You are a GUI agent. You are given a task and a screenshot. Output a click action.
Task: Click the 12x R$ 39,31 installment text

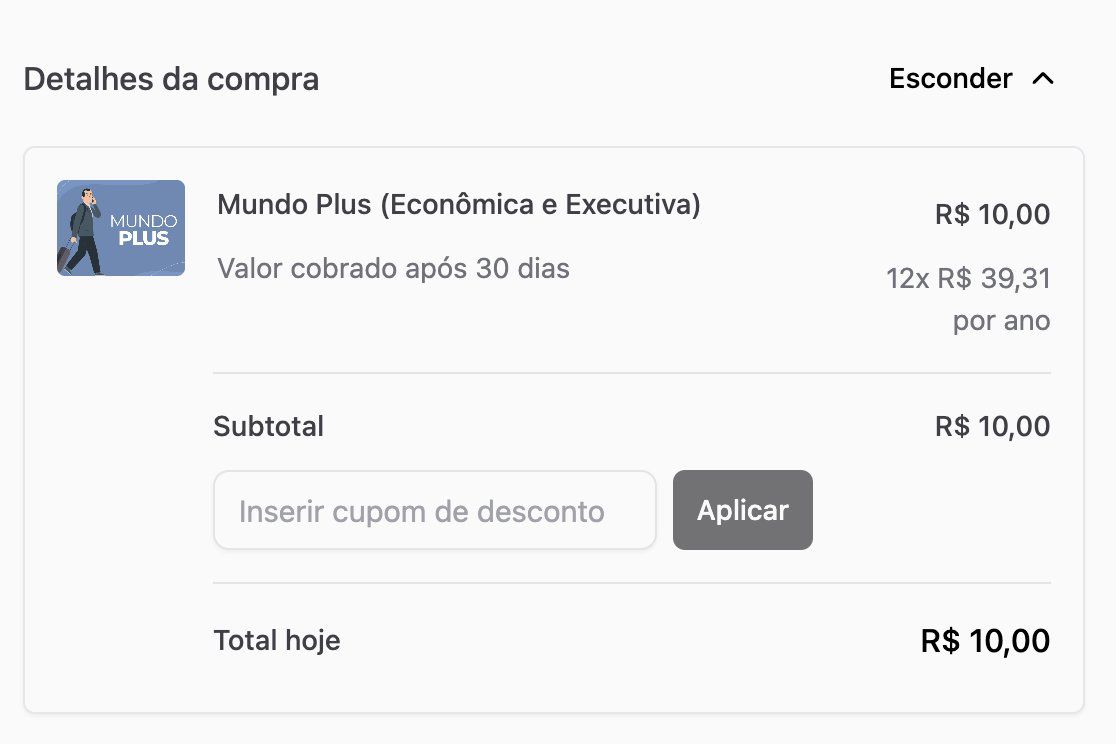coord(968,278)
